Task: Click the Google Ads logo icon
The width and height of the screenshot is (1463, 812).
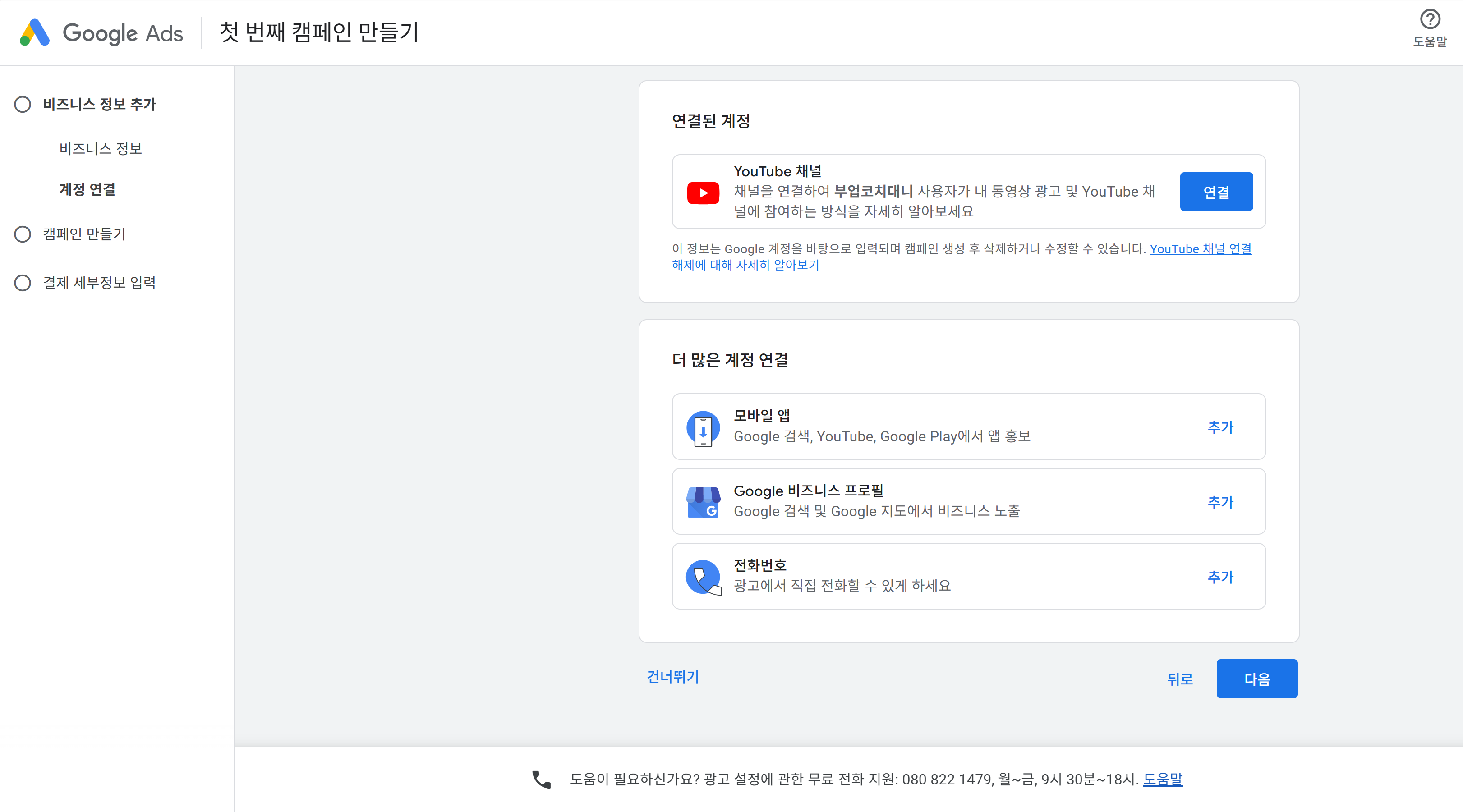Action: (35, 32)
